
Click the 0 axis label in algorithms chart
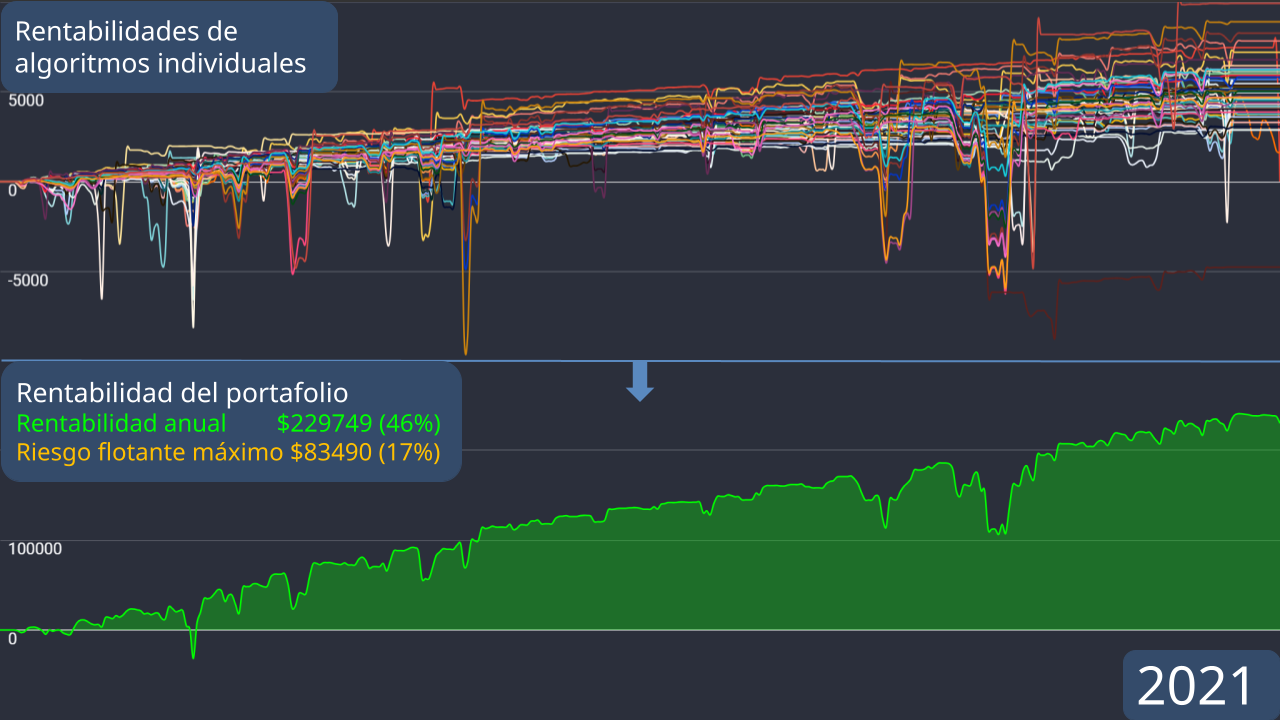click(12, 190)
